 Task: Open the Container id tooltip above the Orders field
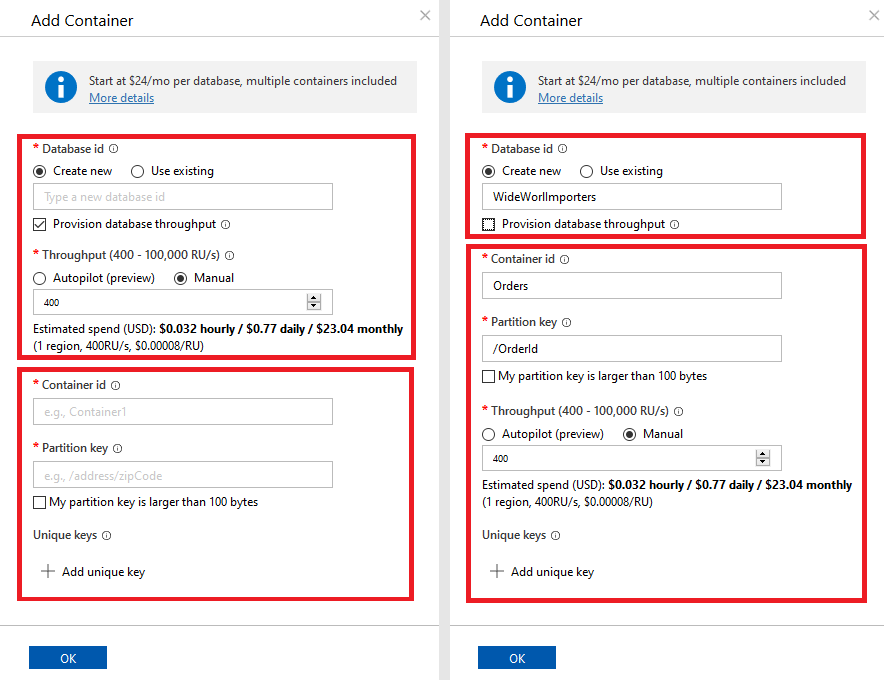coord(566,258)
